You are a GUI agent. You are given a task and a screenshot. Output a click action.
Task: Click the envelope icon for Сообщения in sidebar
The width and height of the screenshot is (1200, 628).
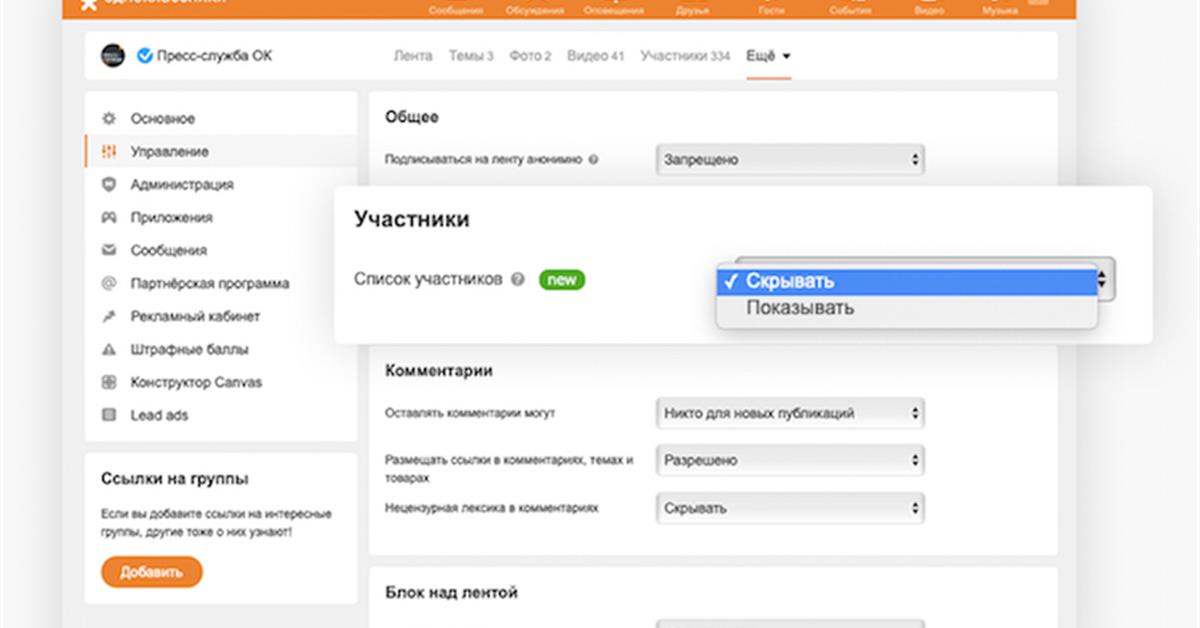[109, 251]
